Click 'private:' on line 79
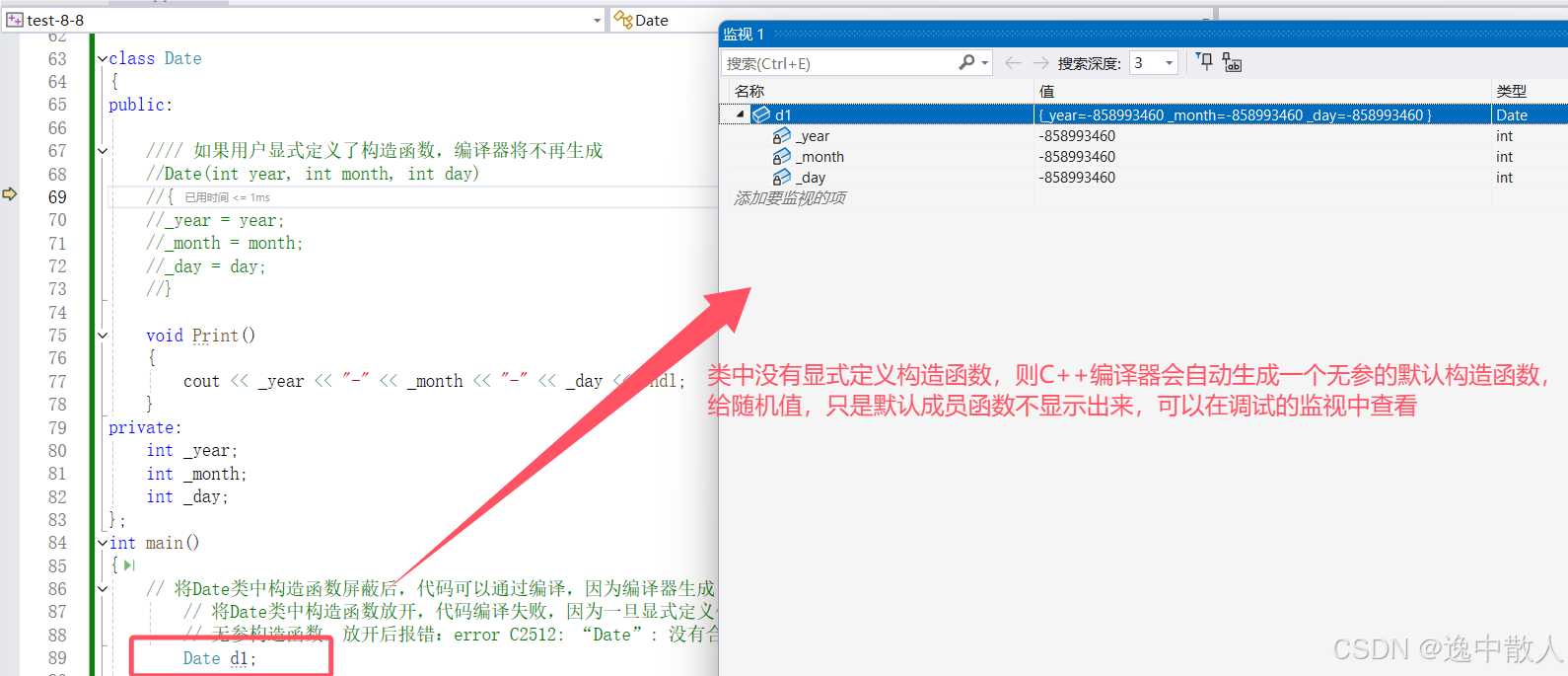Screen dimensions: 1568x676 145,427
